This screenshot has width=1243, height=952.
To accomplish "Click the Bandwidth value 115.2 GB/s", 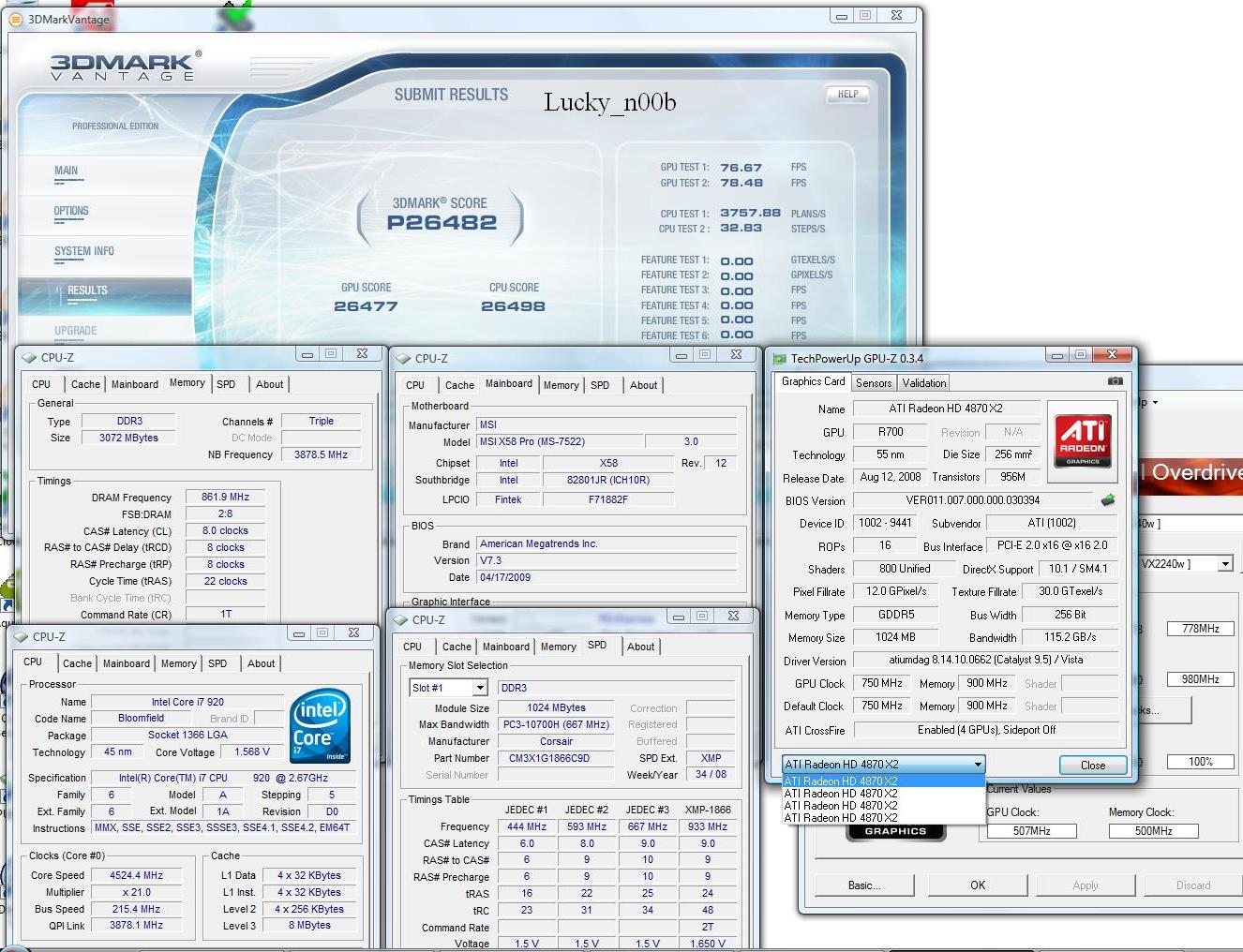I will [x=1070, y=637].
